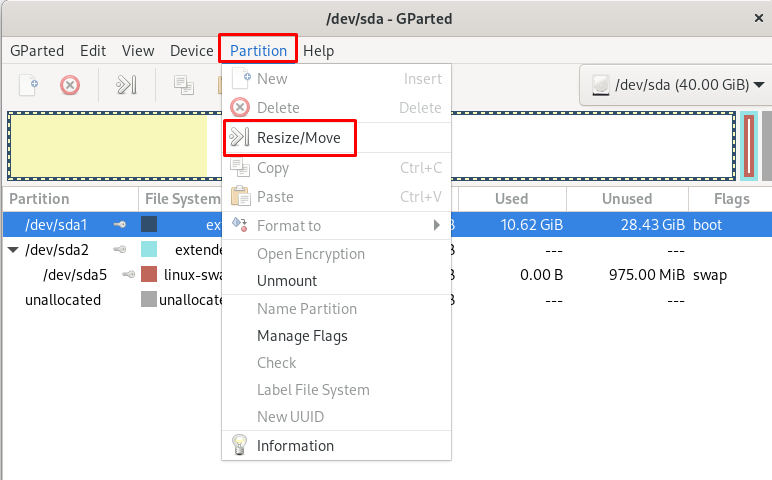This screenshot has height=480, width=772.
Task: Open the Device menu
Action: tap(192, 51)
